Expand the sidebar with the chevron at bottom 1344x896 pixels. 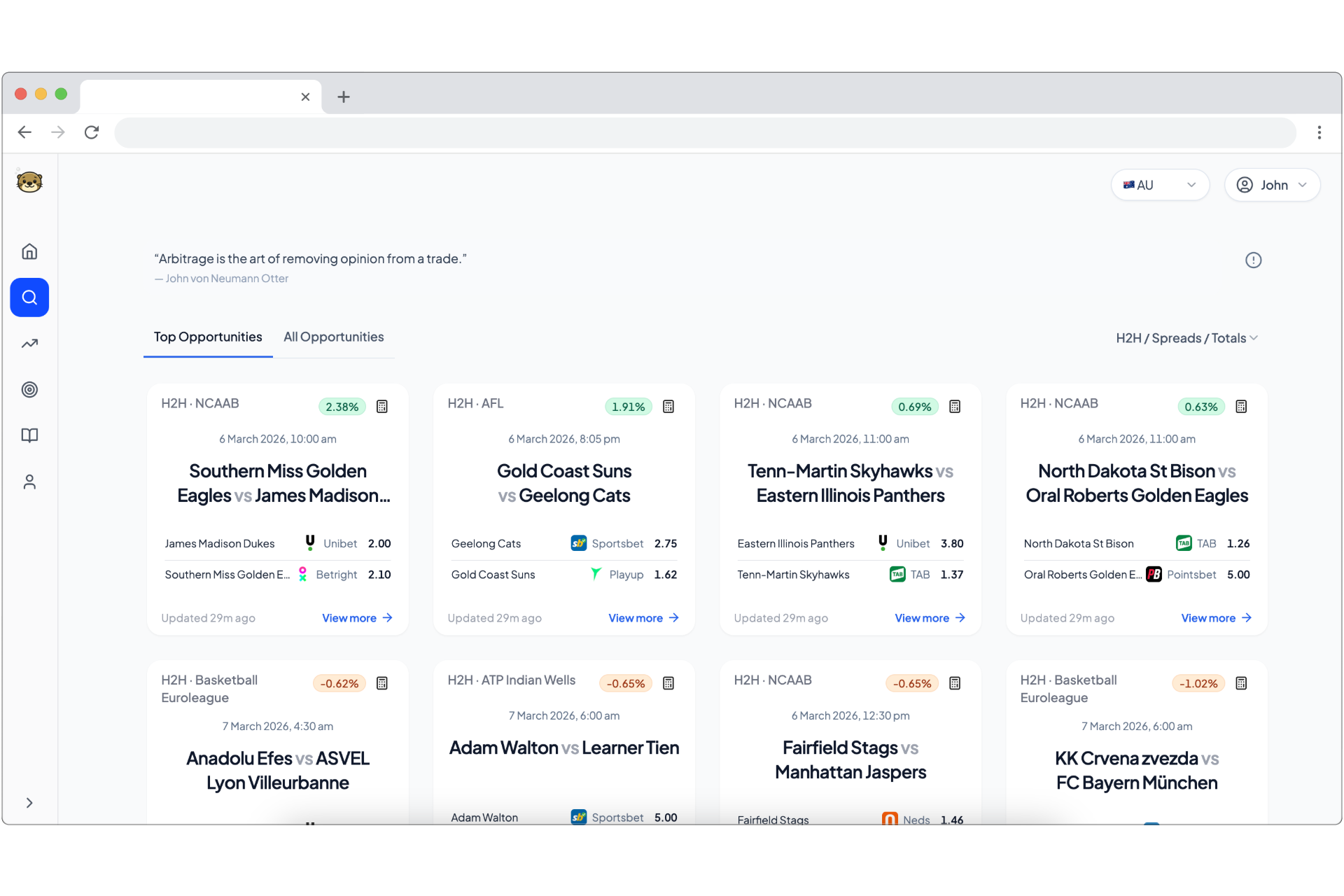click(29, 803)
